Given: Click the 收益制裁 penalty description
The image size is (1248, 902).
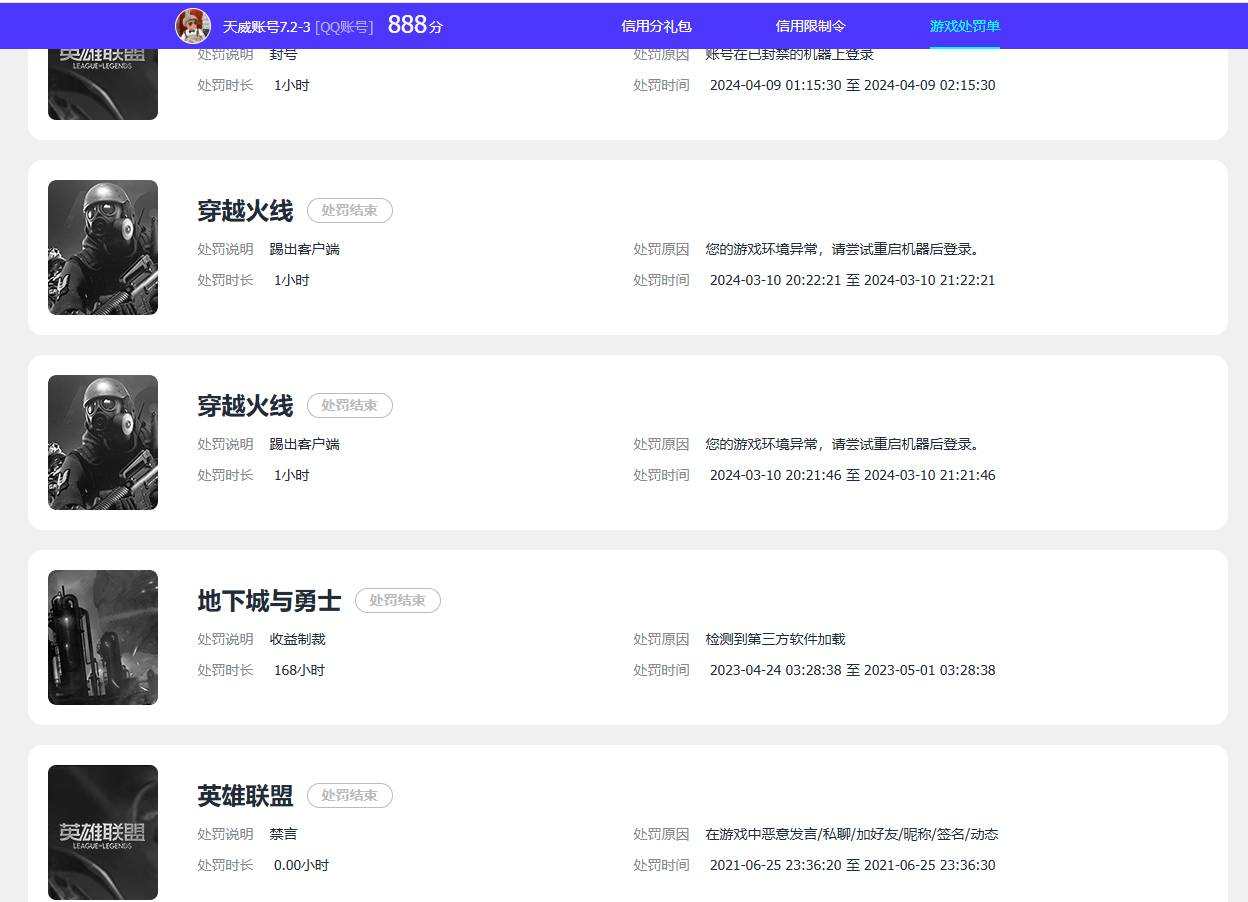Looking at the screenshot, I should [x=298, y=639].
